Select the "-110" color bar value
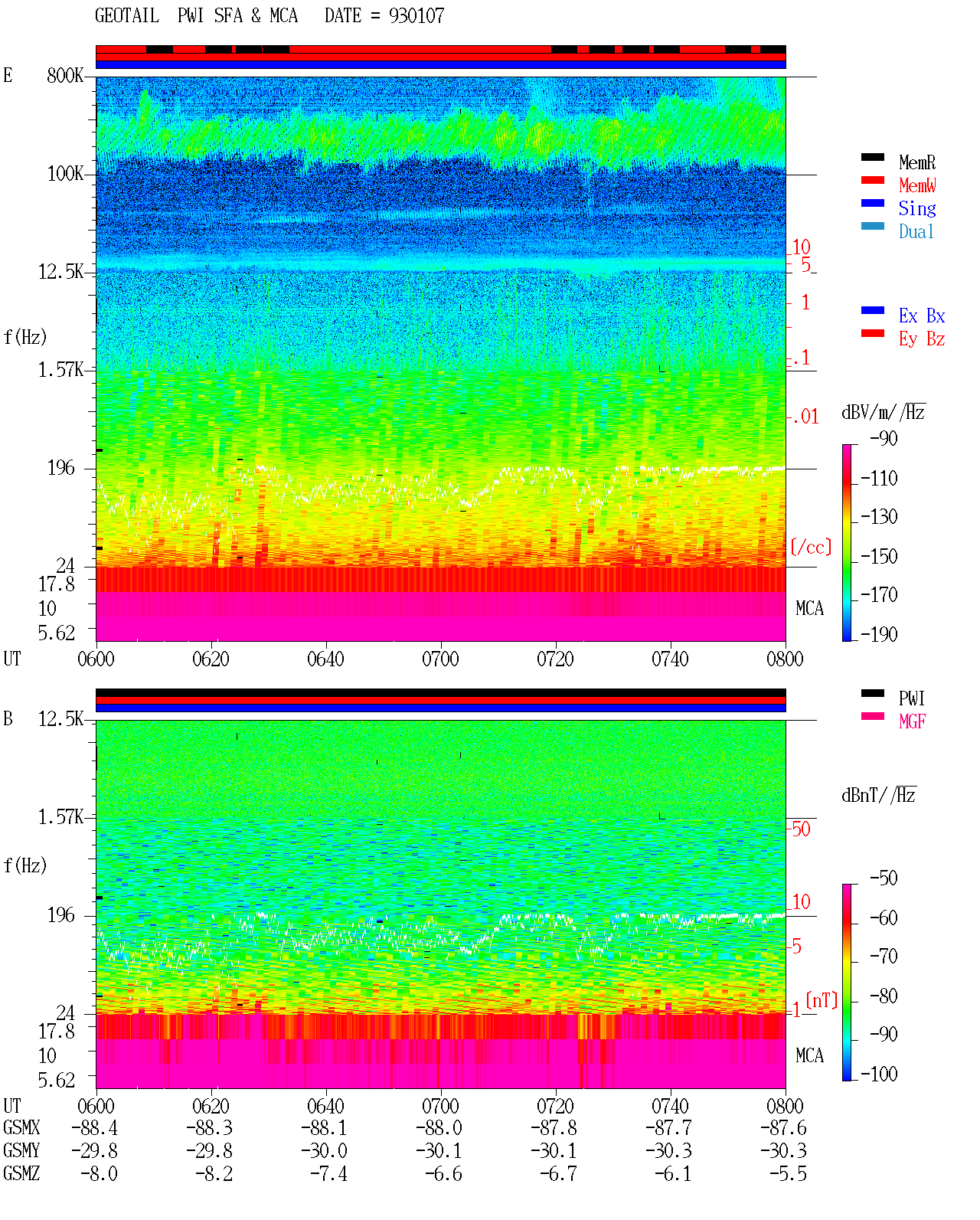The width and height of the screenshot is (980, 1220). click(879, 479)
